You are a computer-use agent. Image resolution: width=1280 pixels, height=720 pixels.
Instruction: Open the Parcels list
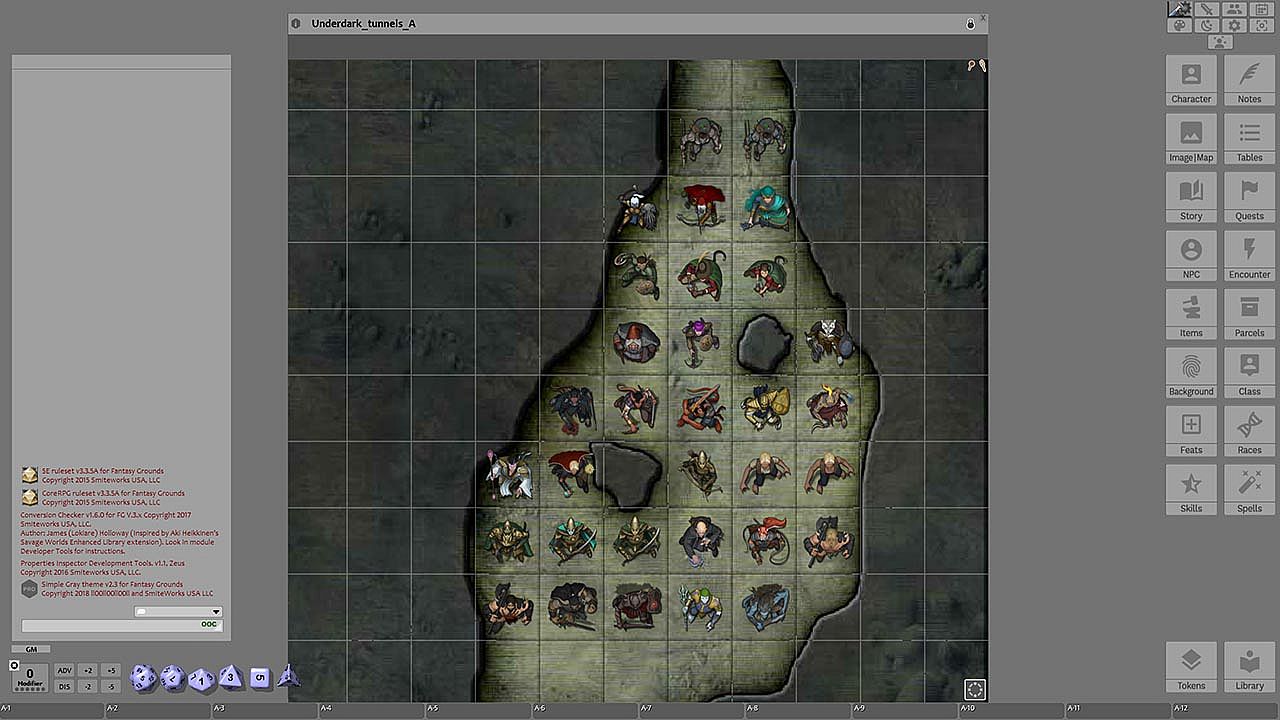[x=1249, y=314]
